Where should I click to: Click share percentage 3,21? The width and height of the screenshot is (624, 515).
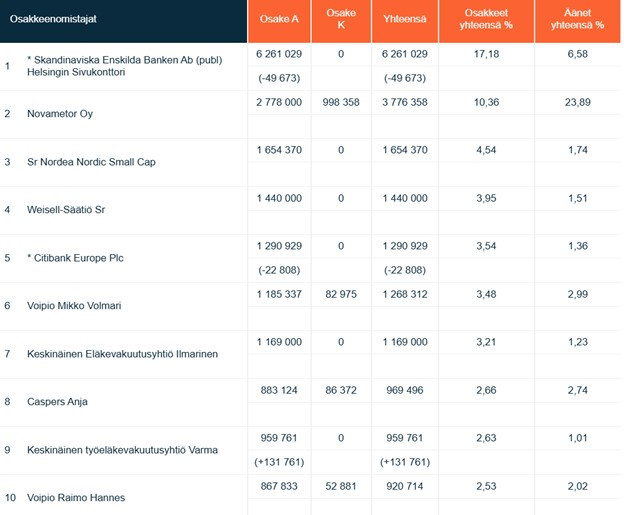tap(486, 342)
